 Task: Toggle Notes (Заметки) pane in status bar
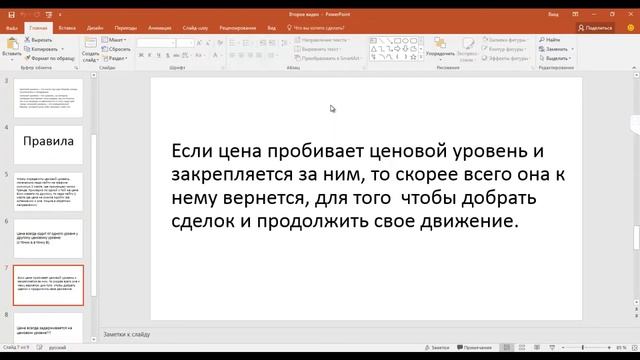point(437,347)
